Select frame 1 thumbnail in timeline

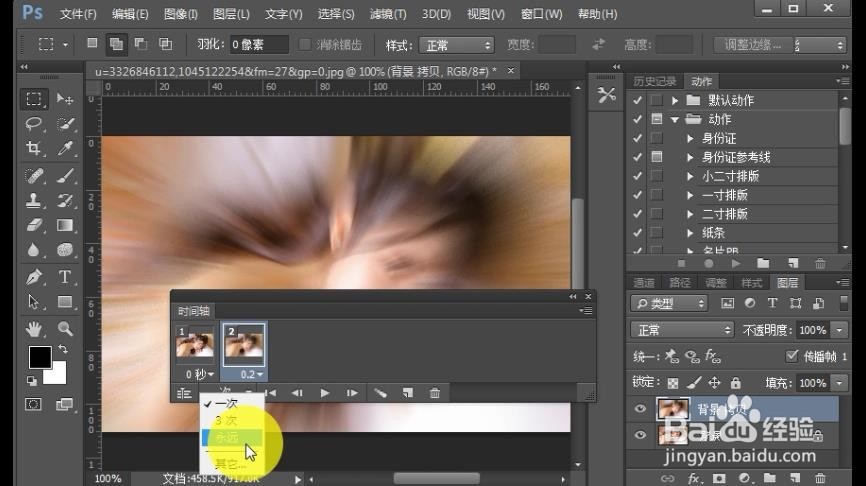click(194, 345)
